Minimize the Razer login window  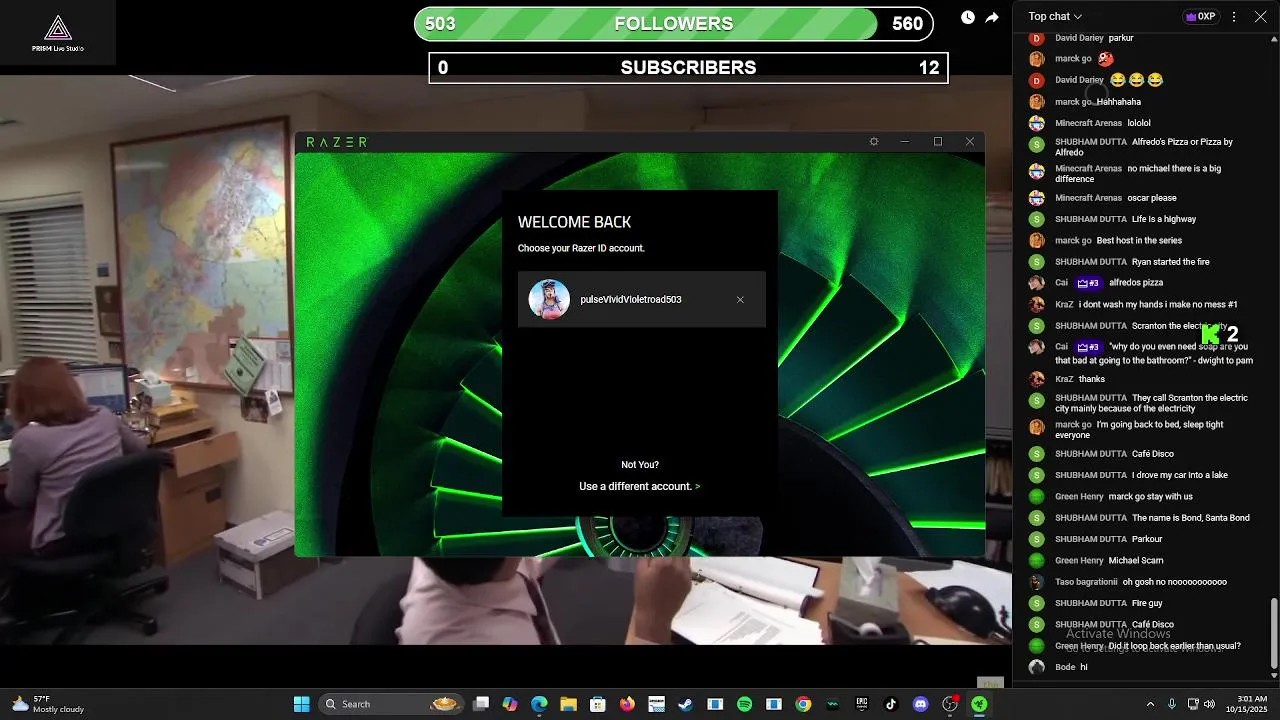(905, 142)
